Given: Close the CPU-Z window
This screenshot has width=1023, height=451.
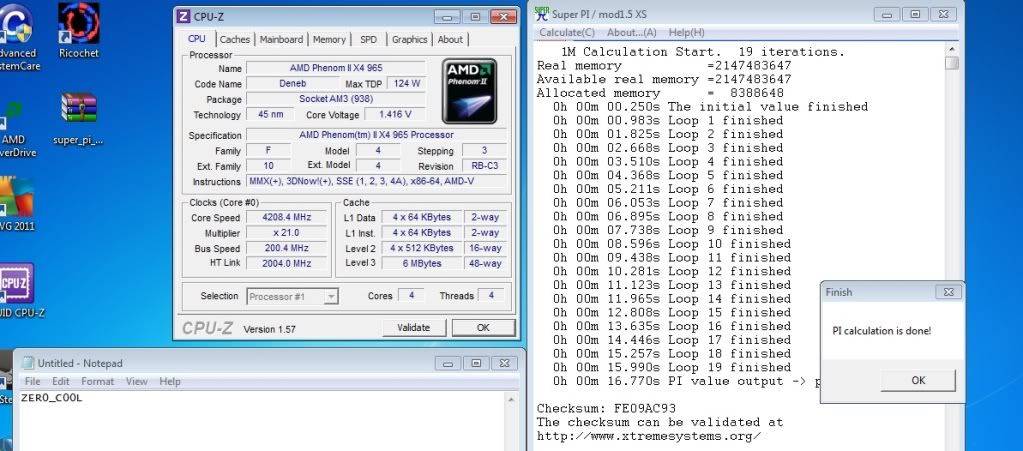Looking at the screenshot, I should (x=503, y=17).
